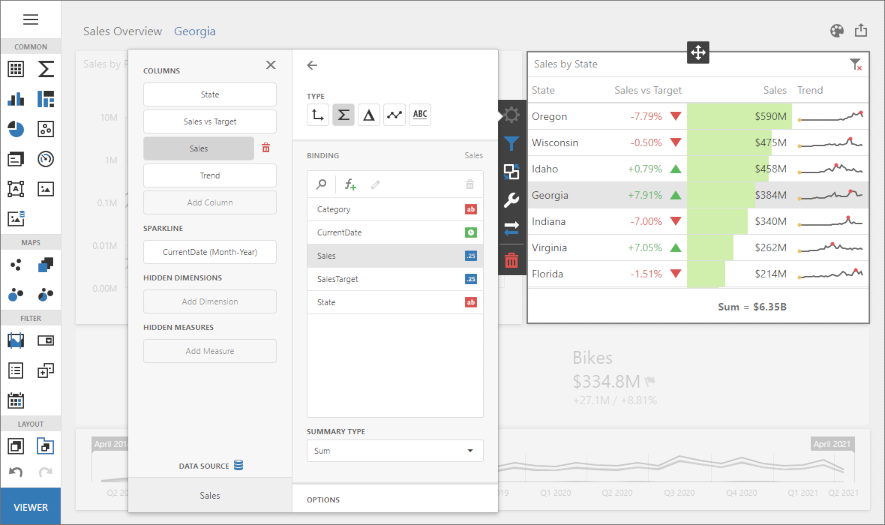Click Add Column placeholder
The height and width of the screenshot is (525, 885).
[210, 203]
